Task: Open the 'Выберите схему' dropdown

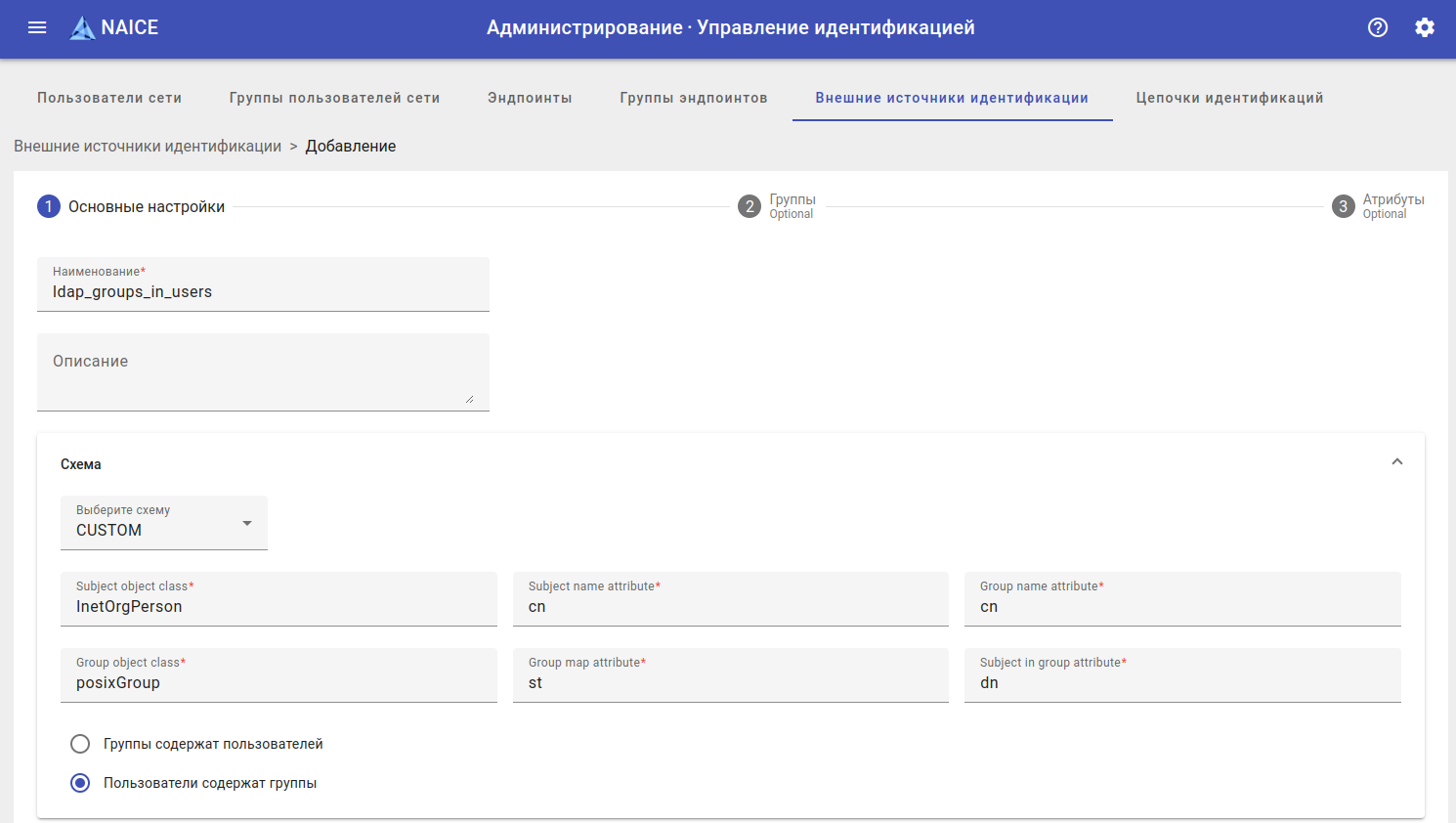Action: coord(164,523)
